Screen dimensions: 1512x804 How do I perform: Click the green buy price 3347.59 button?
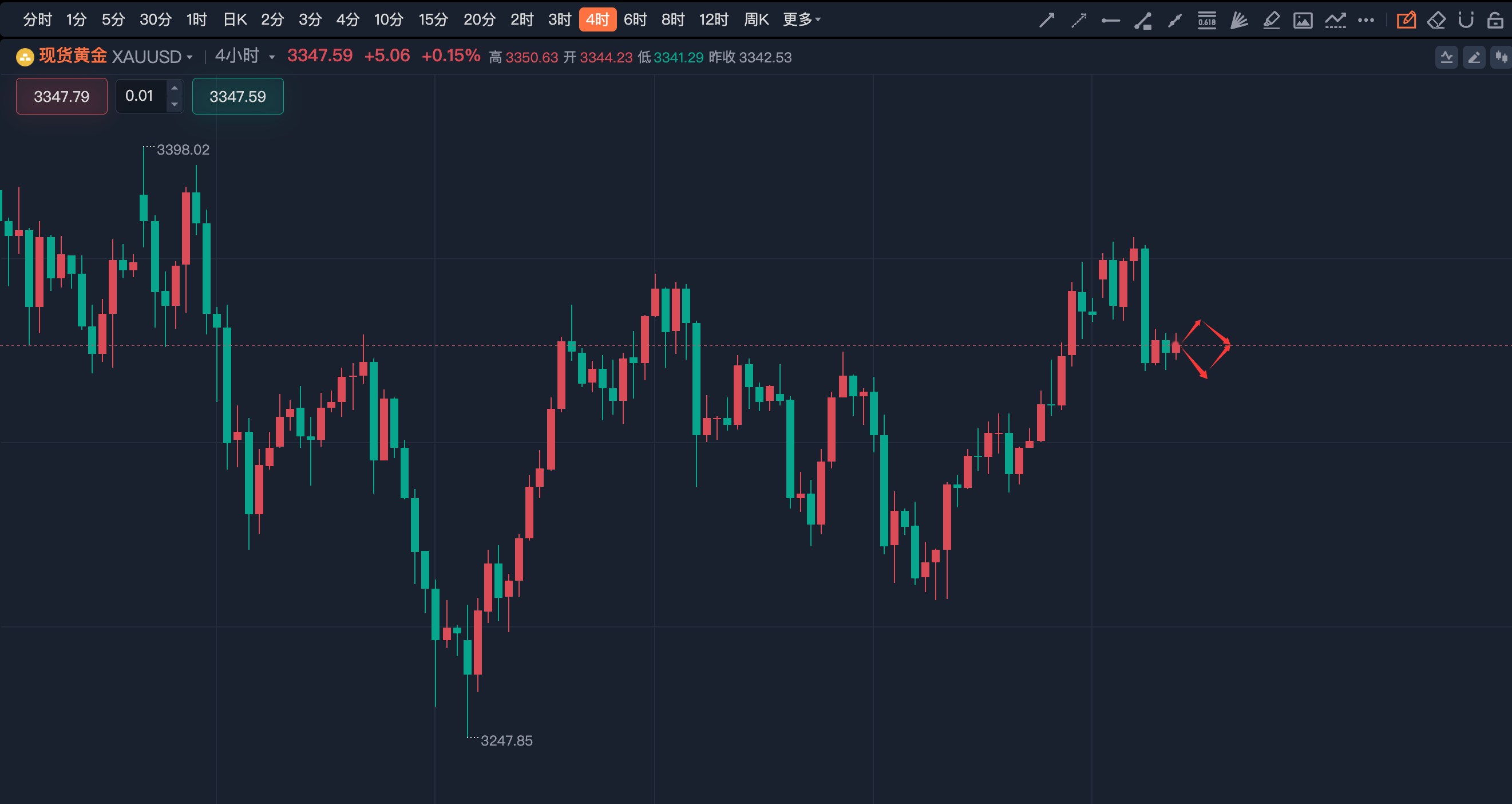pyautogui.click(x=238, y=96)
